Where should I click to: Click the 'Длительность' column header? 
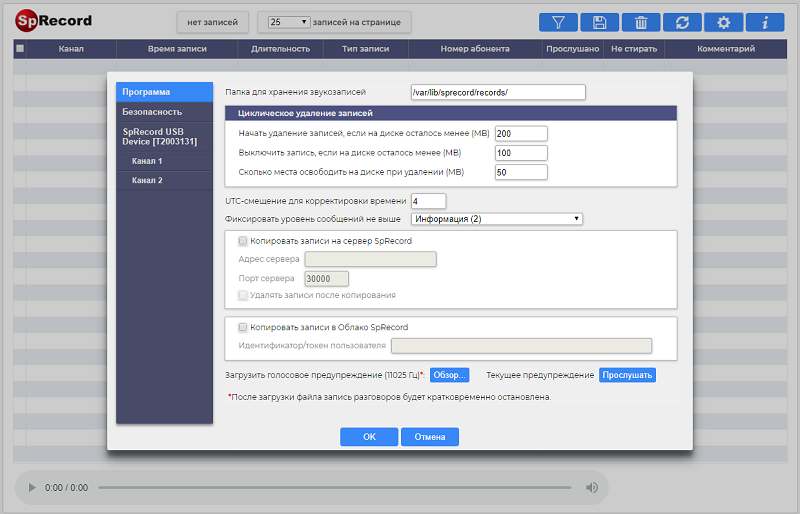click(x=281, y=49)
